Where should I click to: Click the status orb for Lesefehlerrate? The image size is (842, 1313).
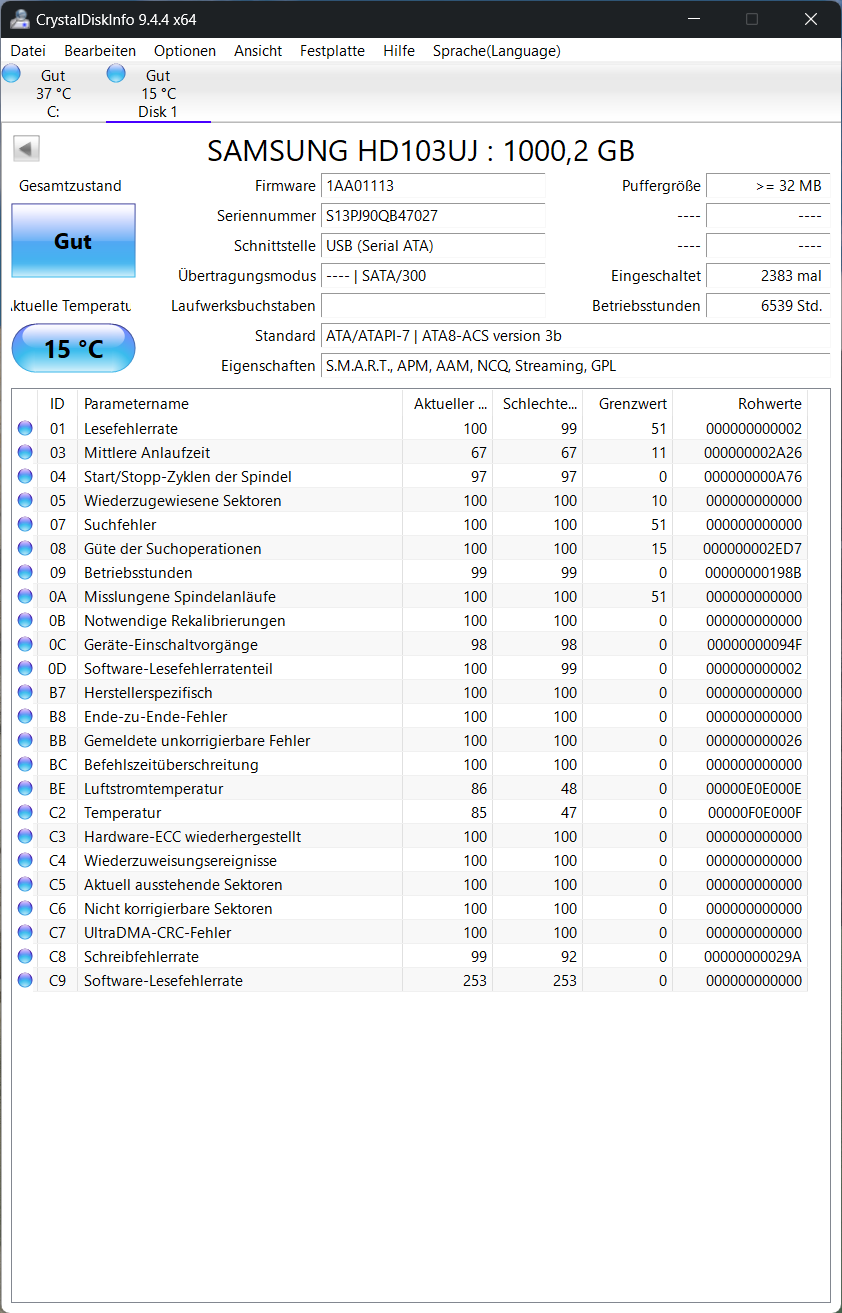25,428
